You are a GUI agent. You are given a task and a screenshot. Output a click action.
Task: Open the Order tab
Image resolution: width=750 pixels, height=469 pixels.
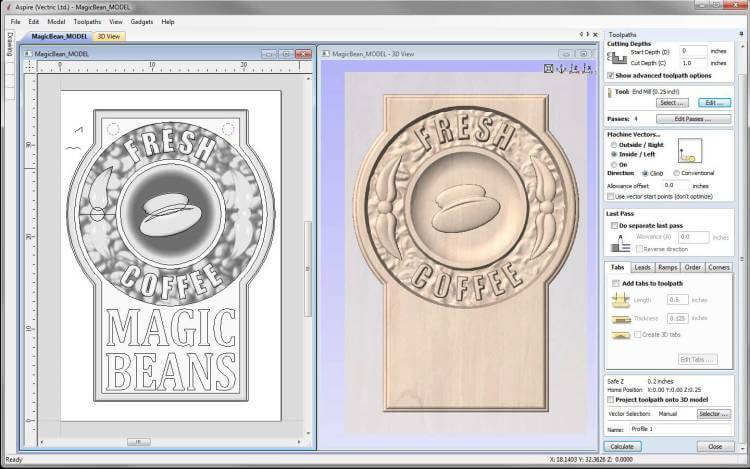pos(693,268)
